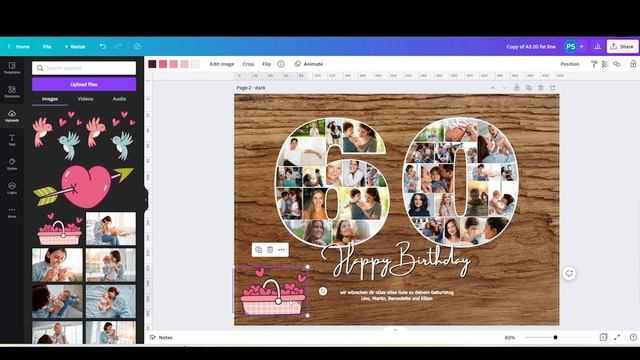
Task: Click the Crop button
Action: pyautogui.click(x=248, y=64)
